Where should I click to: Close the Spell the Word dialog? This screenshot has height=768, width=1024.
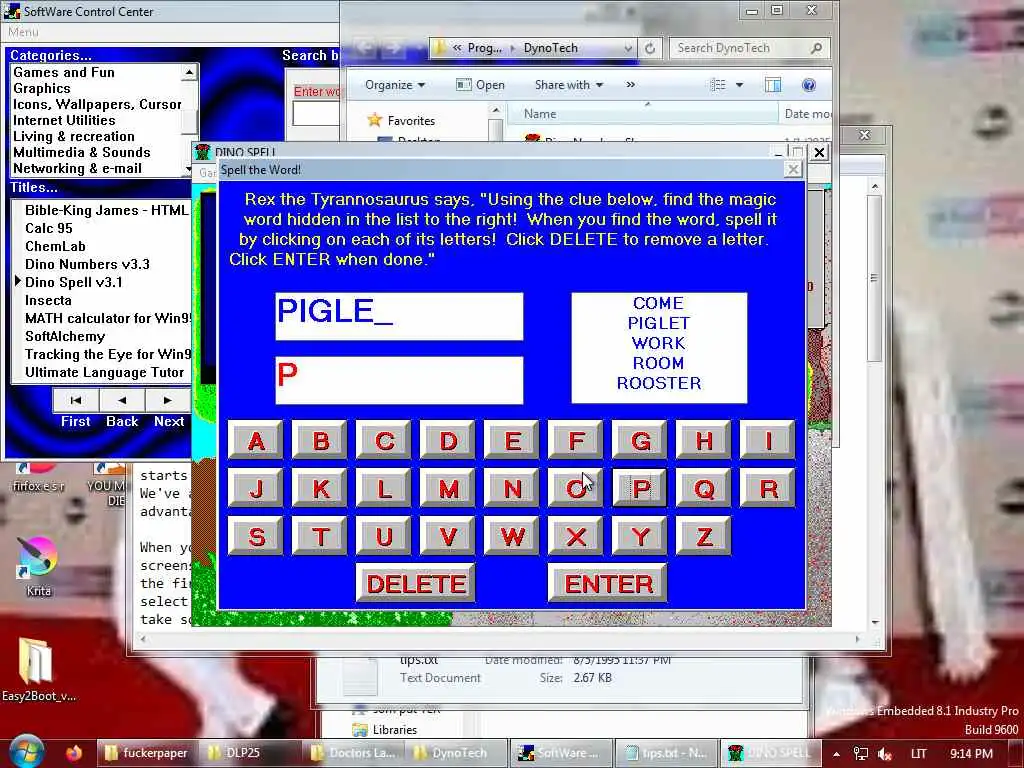pos(792,170)
